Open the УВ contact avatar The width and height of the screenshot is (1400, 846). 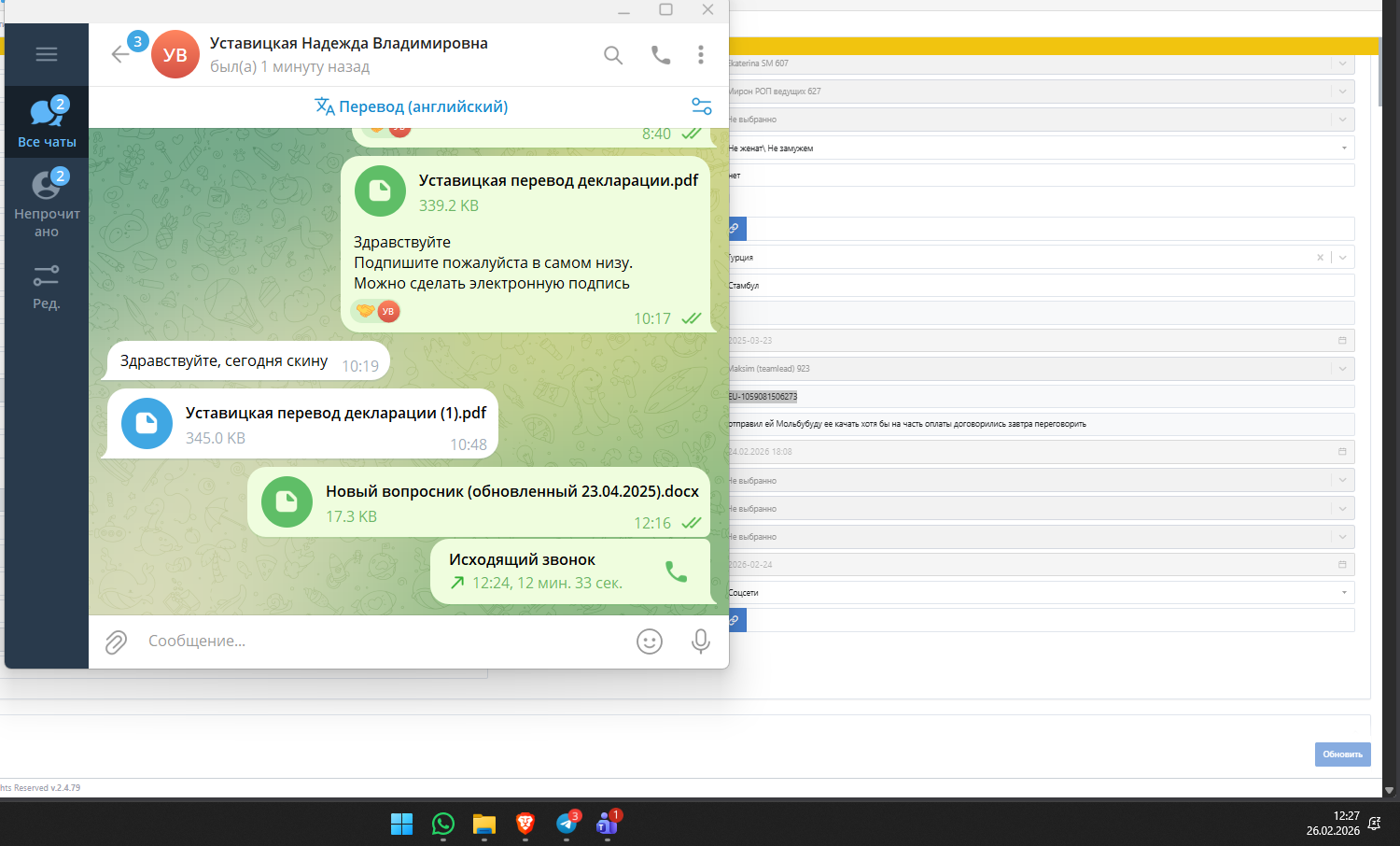[175, 54]
